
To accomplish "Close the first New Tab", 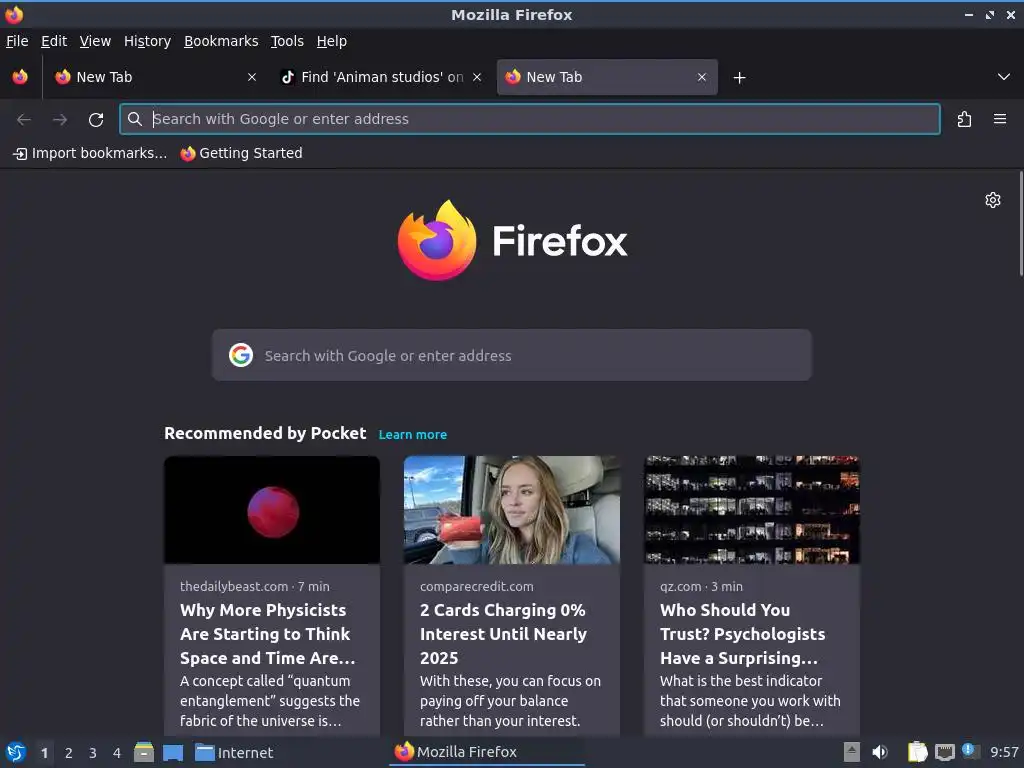I will pos(252,77).
